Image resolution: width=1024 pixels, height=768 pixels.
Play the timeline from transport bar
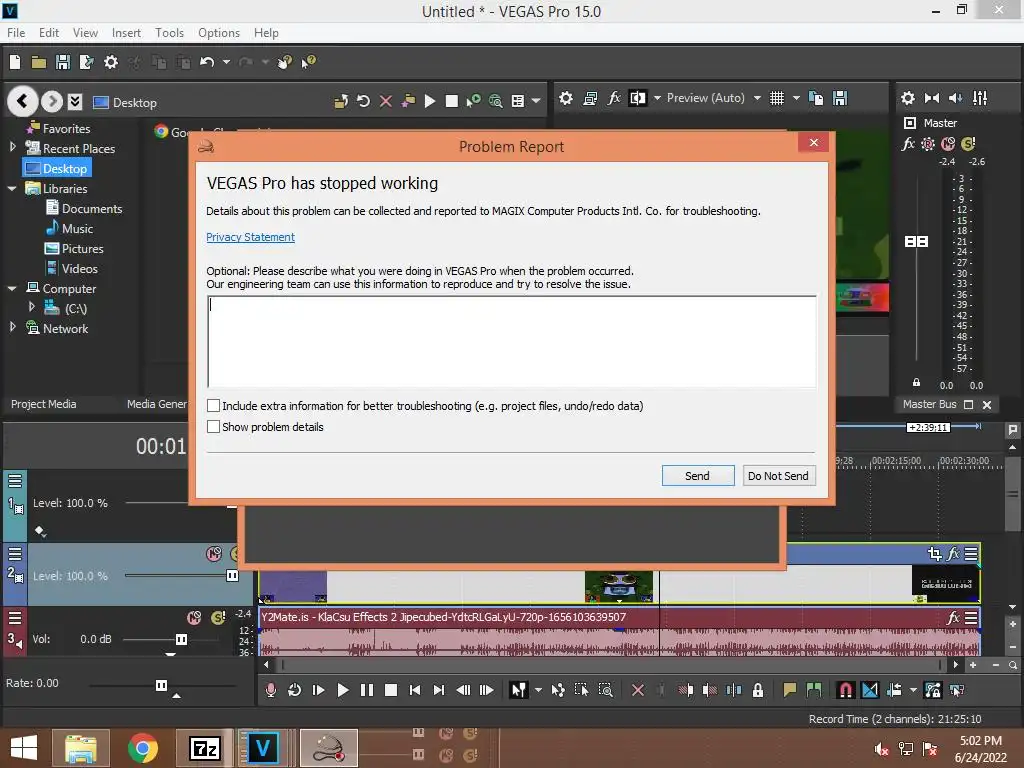coord(342,690)
